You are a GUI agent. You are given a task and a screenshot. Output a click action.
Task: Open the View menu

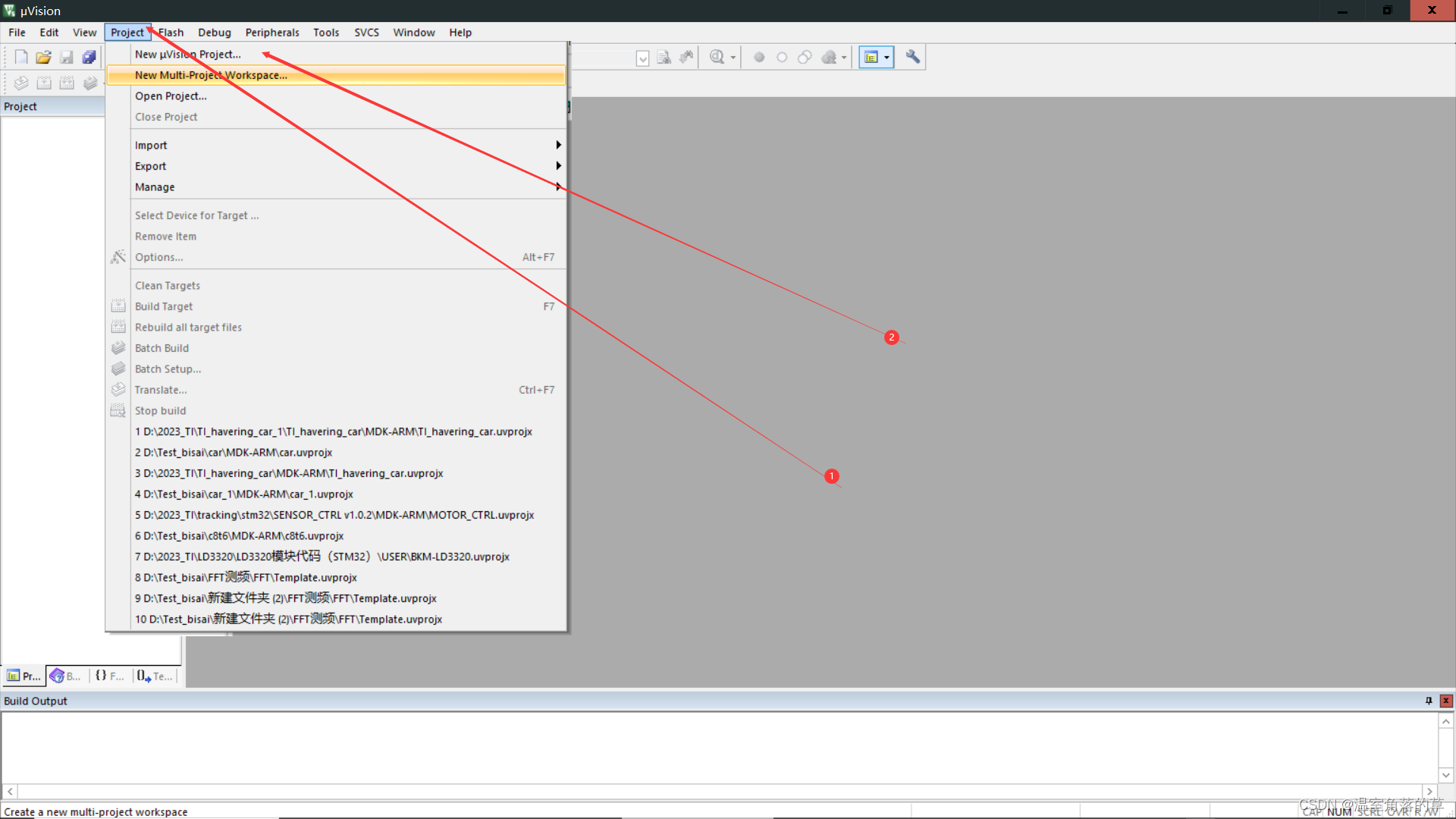[x=84, y=32]
